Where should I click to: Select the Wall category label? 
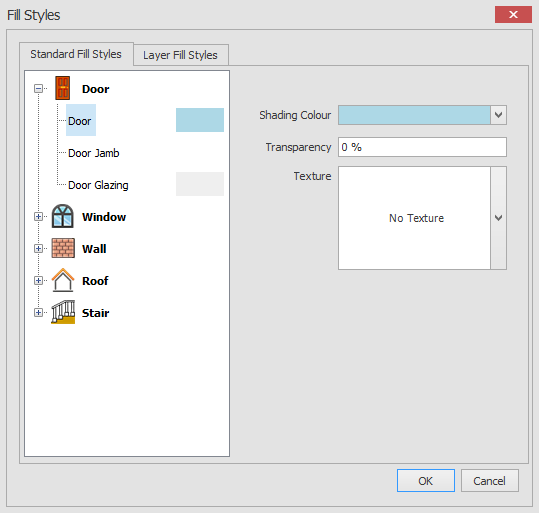pyautogui.click(x=94, y=249)
